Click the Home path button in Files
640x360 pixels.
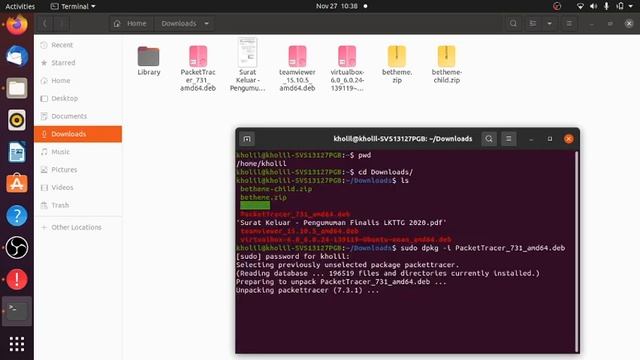tap(131, 24)
